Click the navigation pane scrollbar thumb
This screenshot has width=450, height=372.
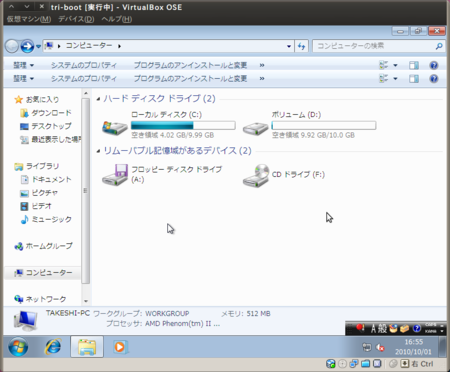(x=86, y=191)
